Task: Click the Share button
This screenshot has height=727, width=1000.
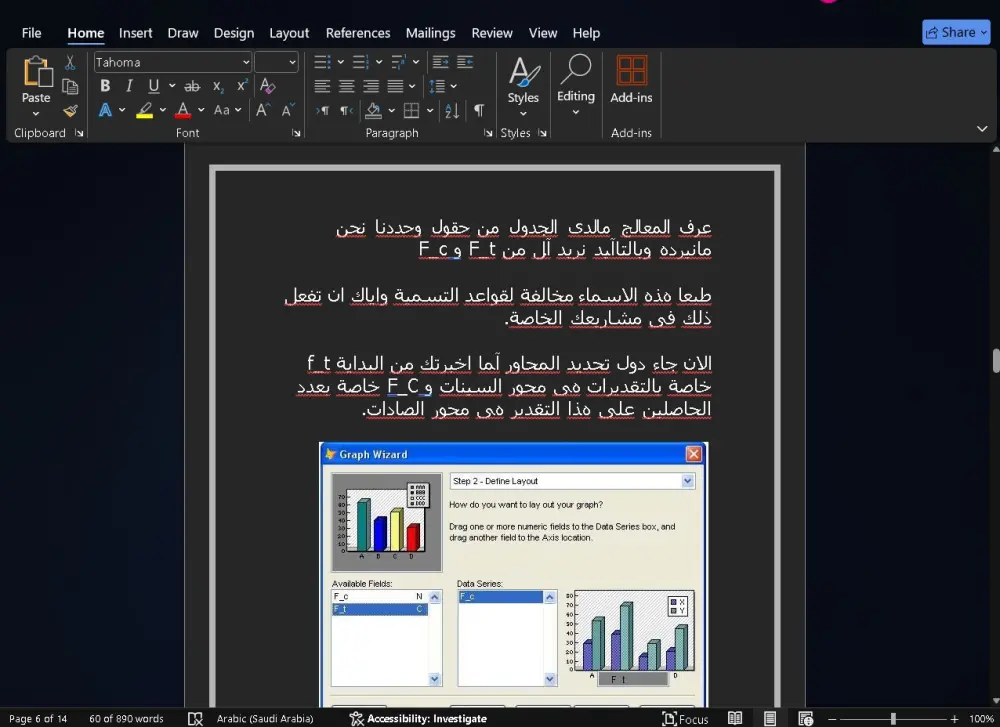Action: (955, 31)
